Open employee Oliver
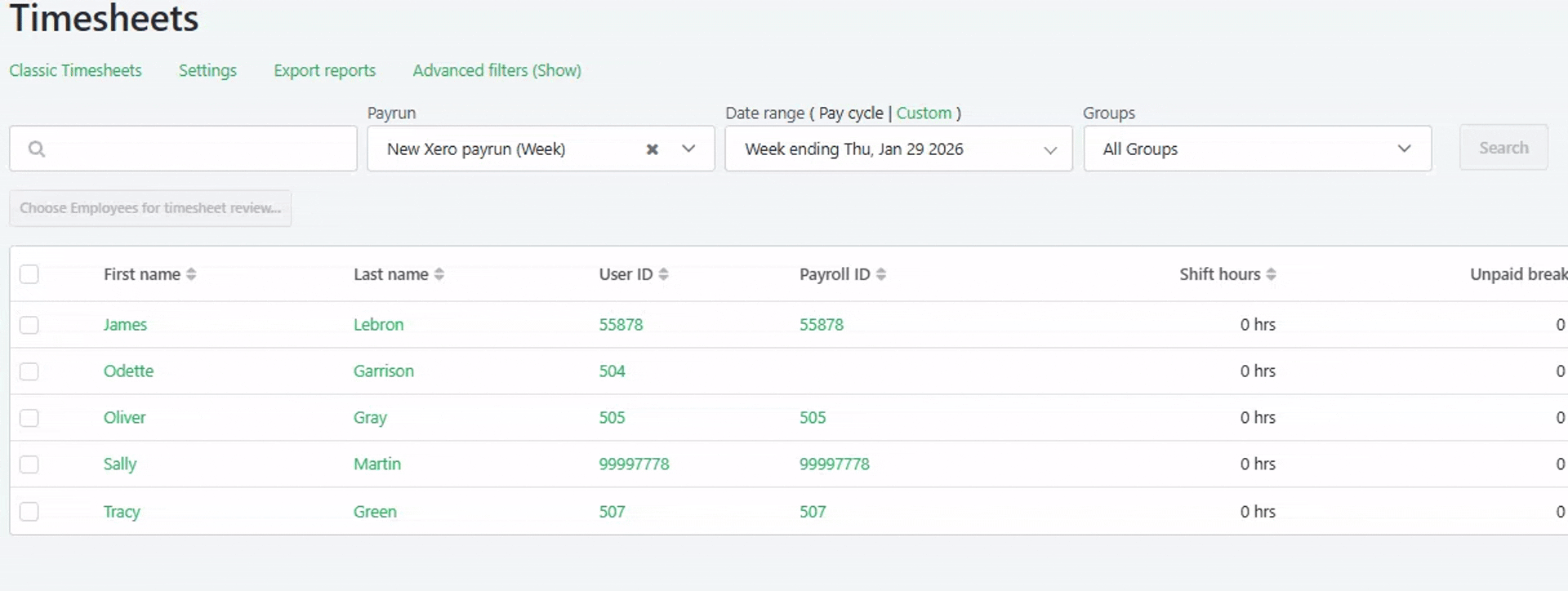The width and height of the screenshot is (1568, 591). [124, 418]
